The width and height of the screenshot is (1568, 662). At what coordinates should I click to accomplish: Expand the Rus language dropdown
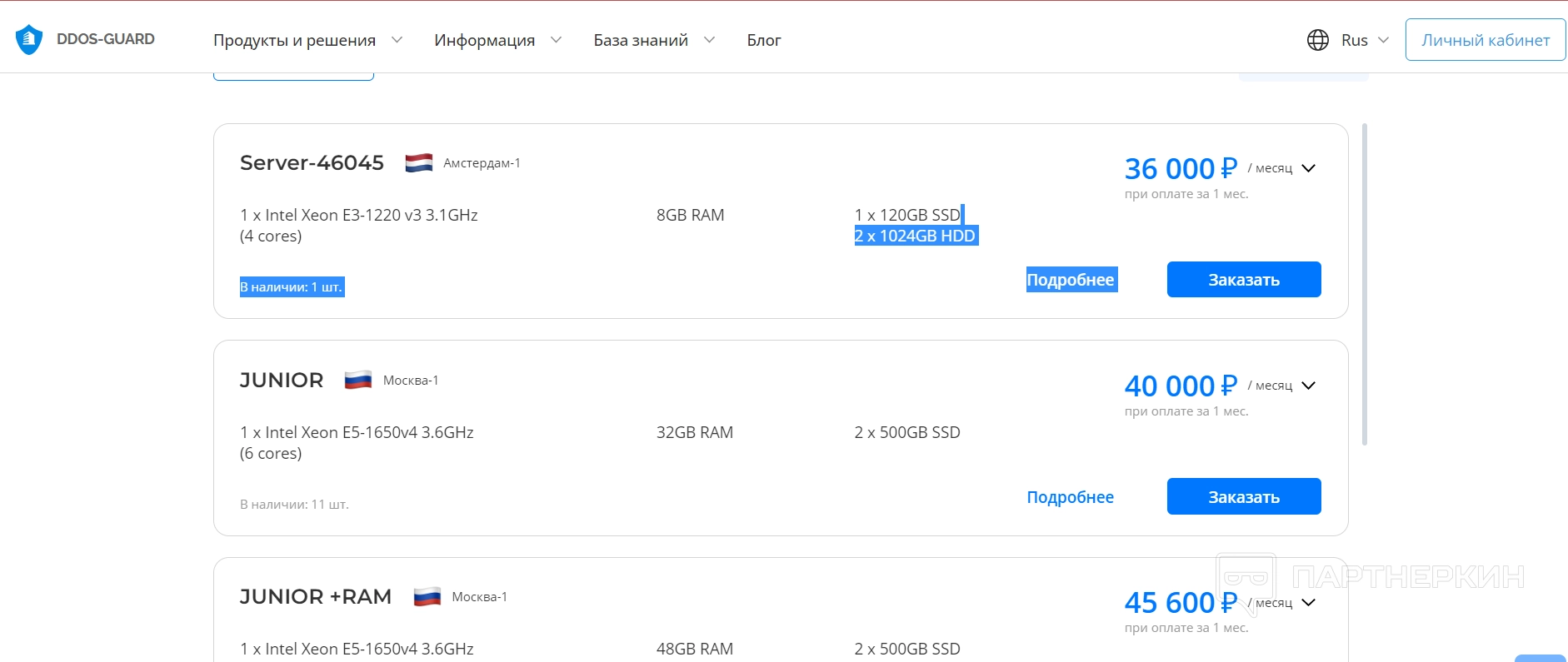point(1365,40)
